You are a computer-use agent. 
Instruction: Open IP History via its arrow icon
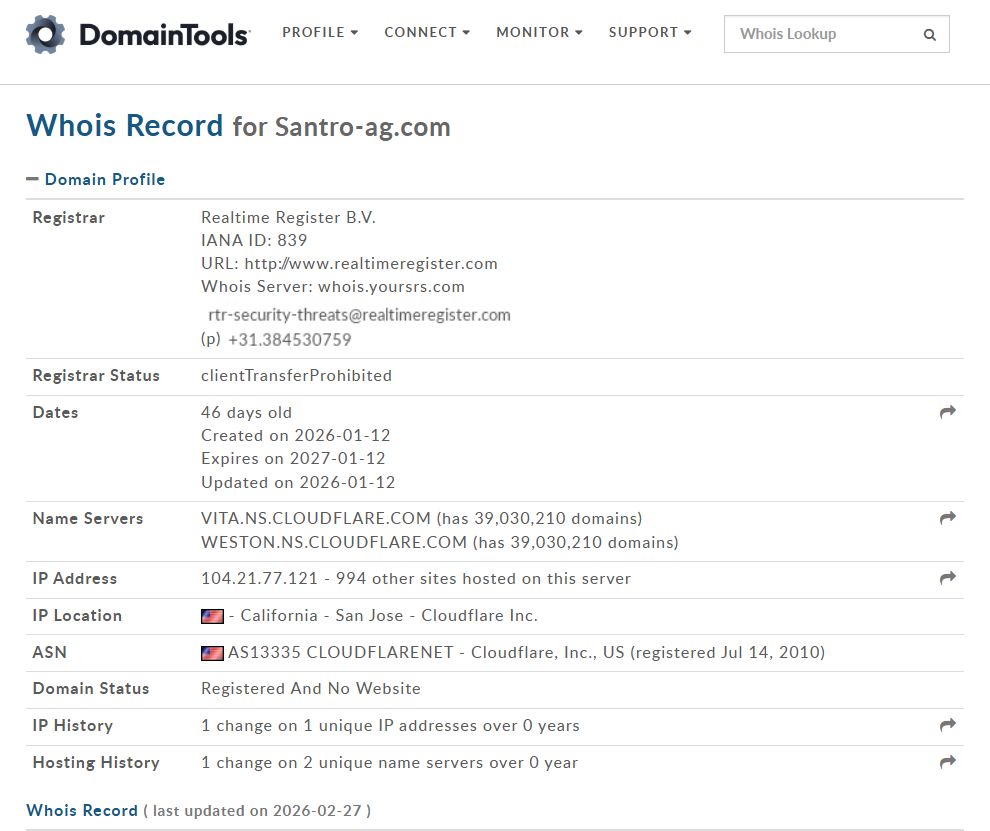(x=948, y=725)
